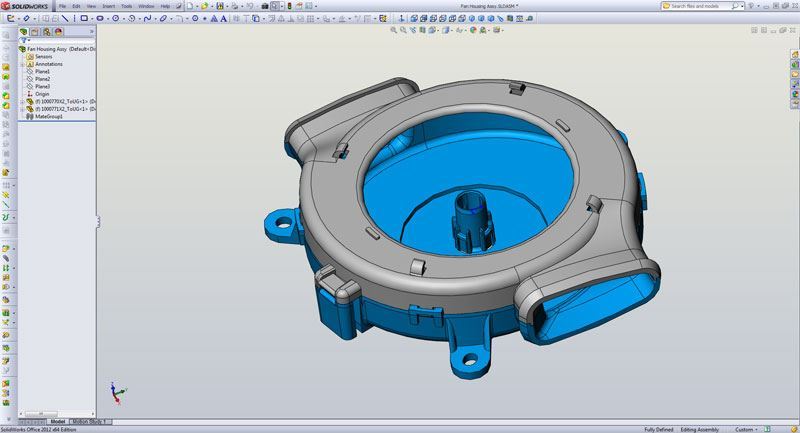Expand the Annotations tree node

coord(22,64)
